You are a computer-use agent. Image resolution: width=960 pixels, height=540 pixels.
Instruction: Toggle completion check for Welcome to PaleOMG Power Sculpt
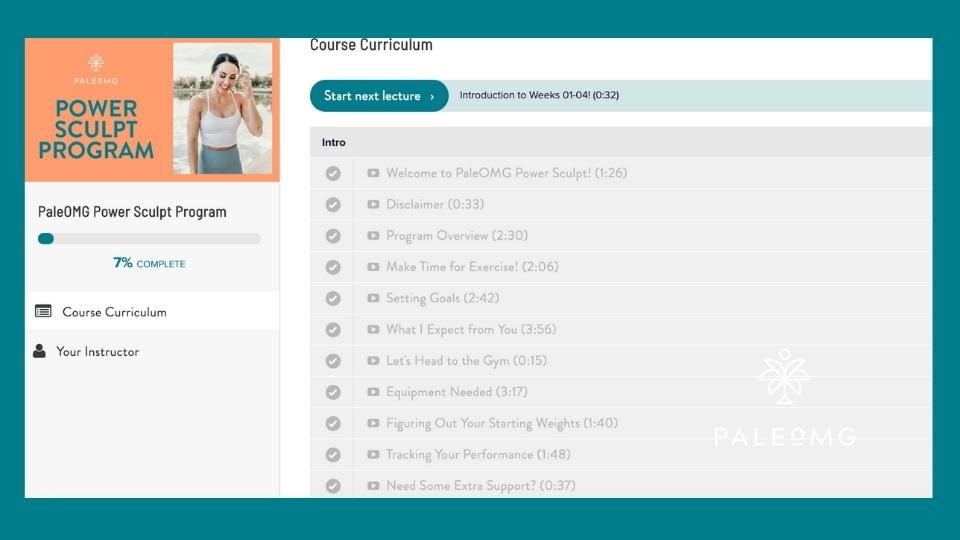coord(333,173)
